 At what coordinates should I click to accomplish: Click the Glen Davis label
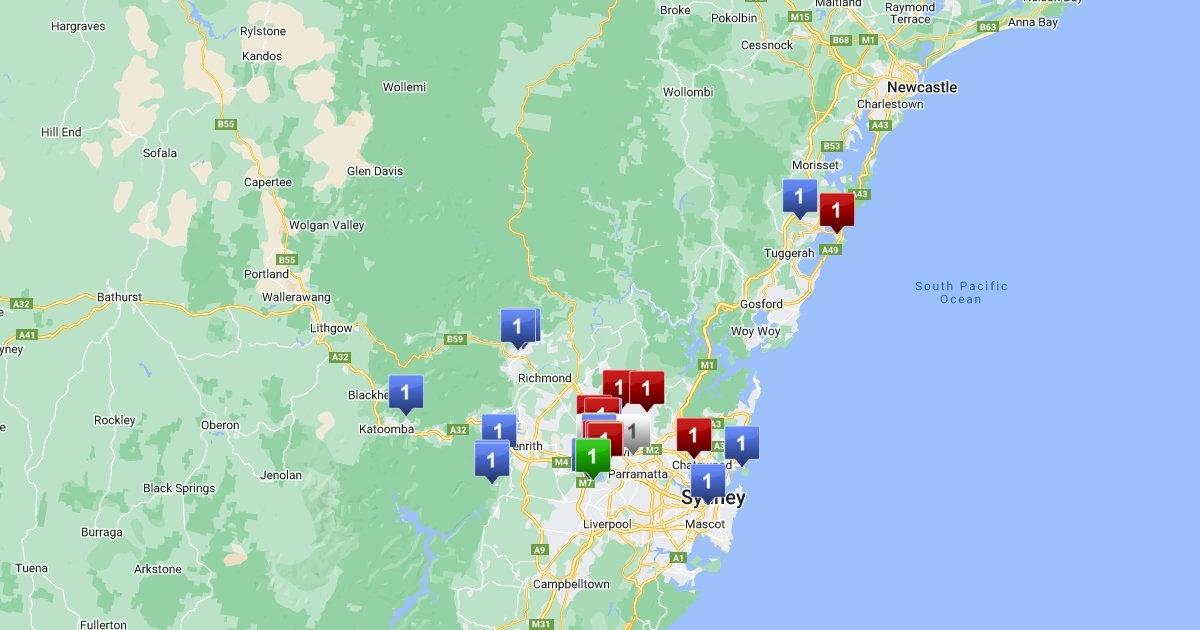pyautogui.click(x=375, y=171)
